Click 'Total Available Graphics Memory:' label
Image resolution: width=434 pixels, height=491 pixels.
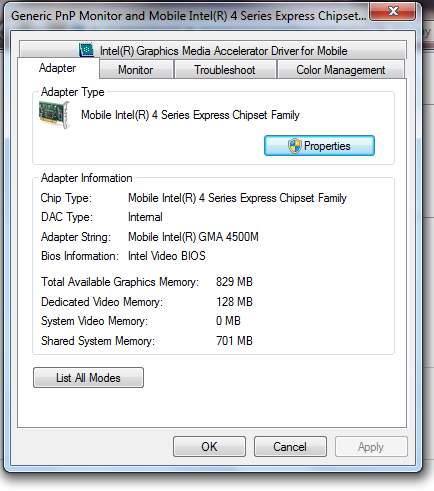[x=120, y=282]
